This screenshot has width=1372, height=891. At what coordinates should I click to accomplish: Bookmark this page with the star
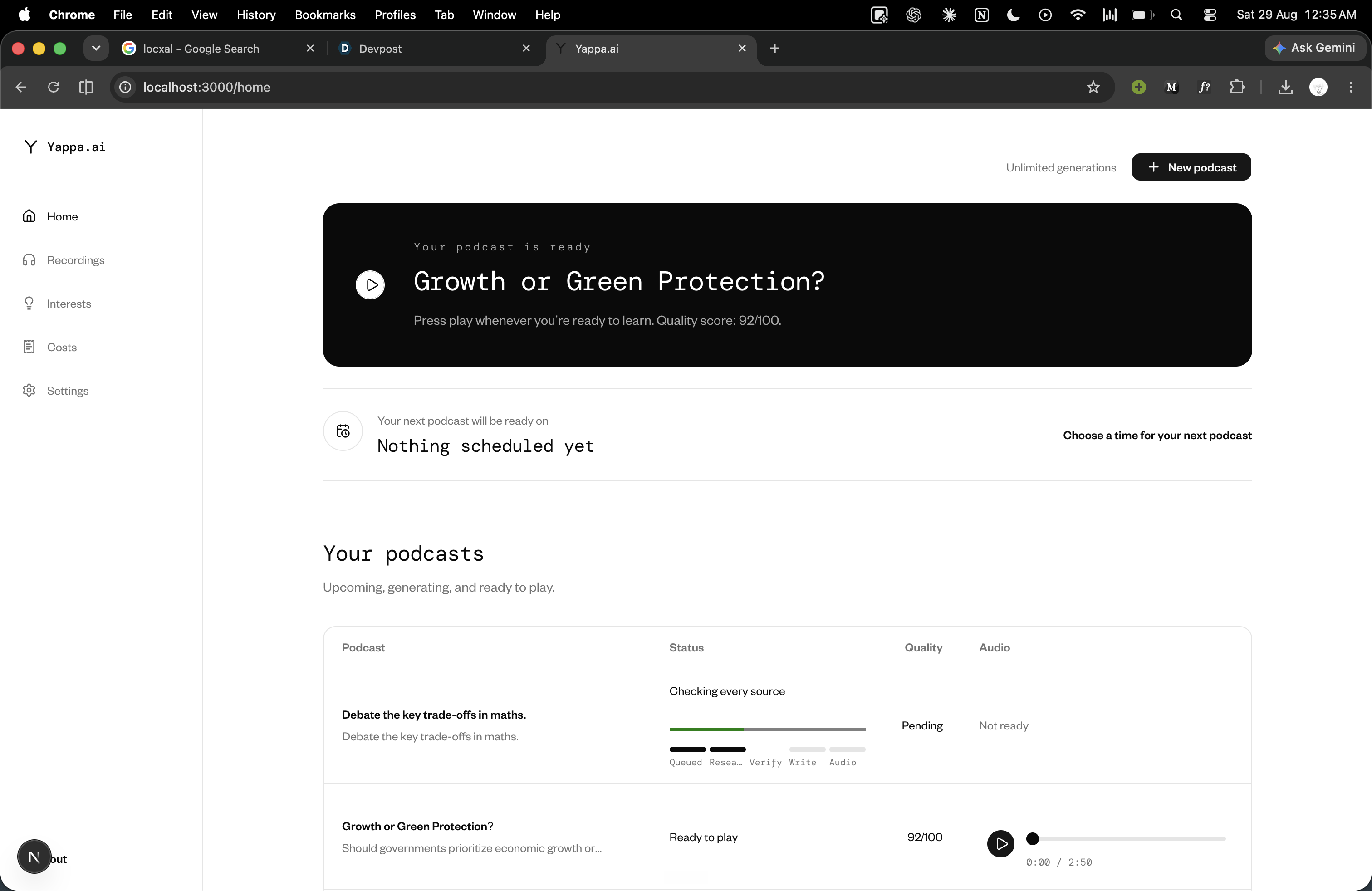point(1093,87)
